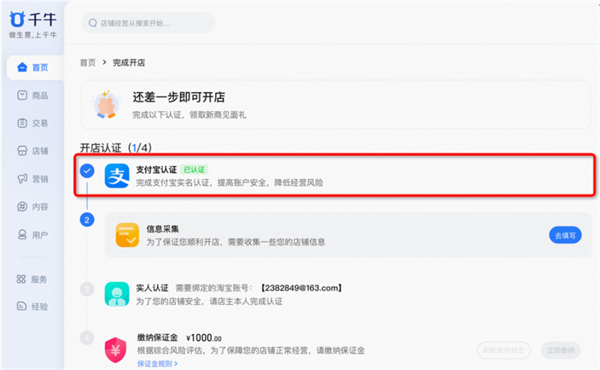Click the orange 信息采集 form icon
The height and width of the screenshot is (370, 600).
coord(127,235)
